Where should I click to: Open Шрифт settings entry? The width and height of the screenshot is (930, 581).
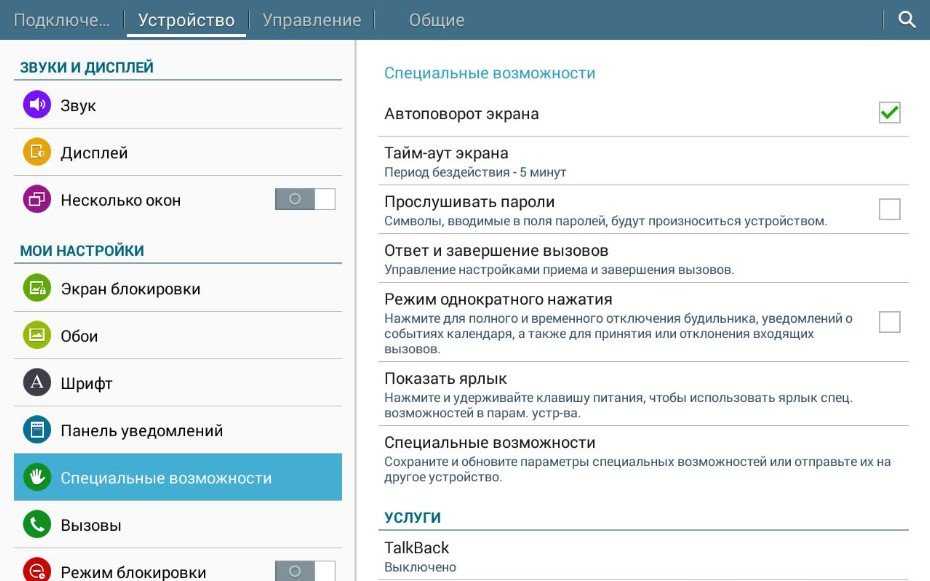click(178, 383)
